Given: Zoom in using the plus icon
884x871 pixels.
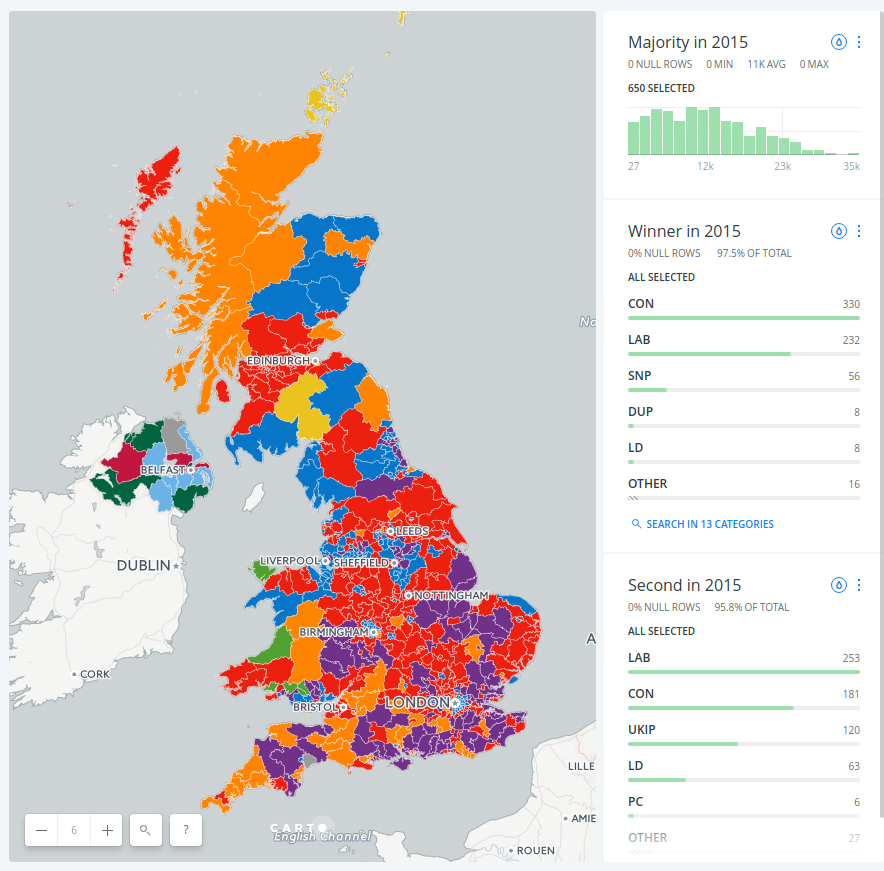Looking at the screenshot, I should tap(106, 830).
